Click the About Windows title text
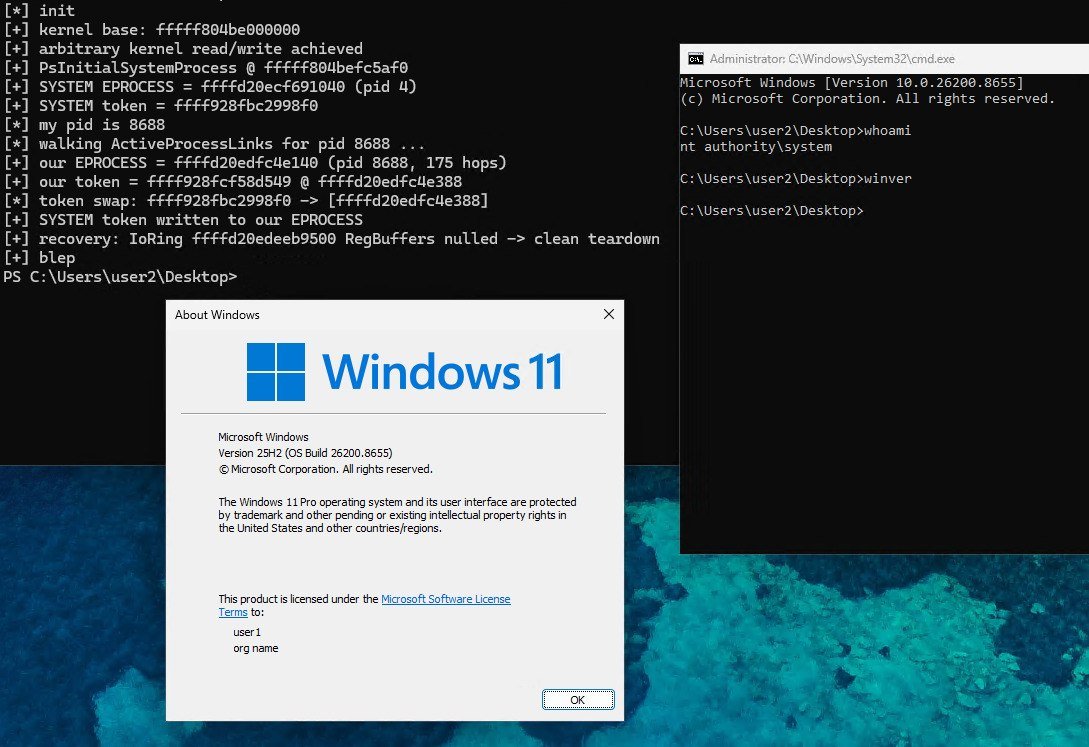 click(217, 314)
